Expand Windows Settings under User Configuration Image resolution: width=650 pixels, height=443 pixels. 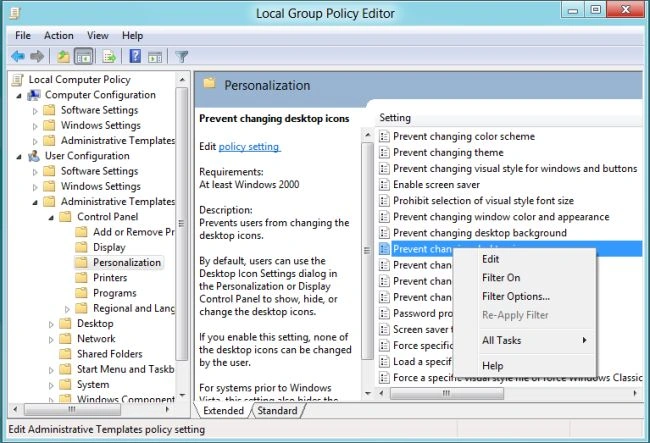(35, 187)
